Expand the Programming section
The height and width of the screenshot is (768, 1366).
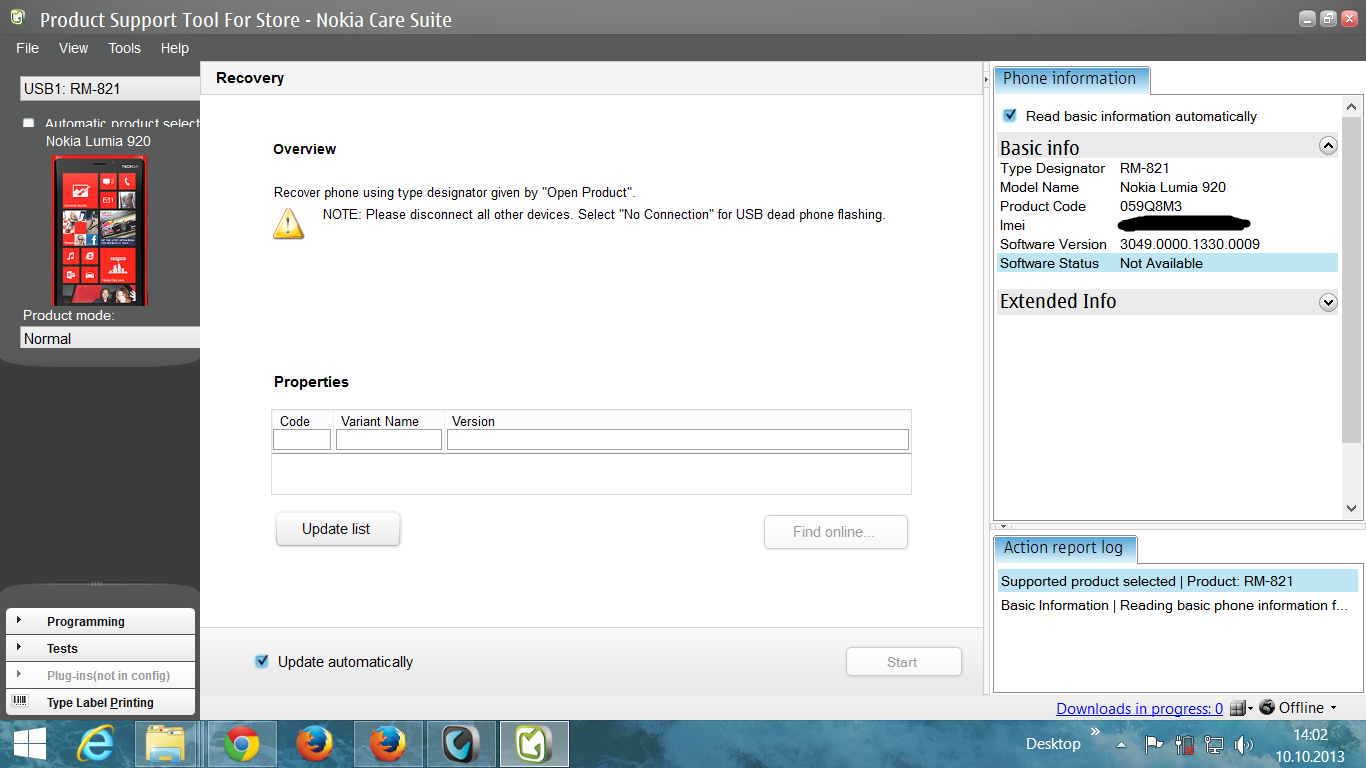[101, 621]
